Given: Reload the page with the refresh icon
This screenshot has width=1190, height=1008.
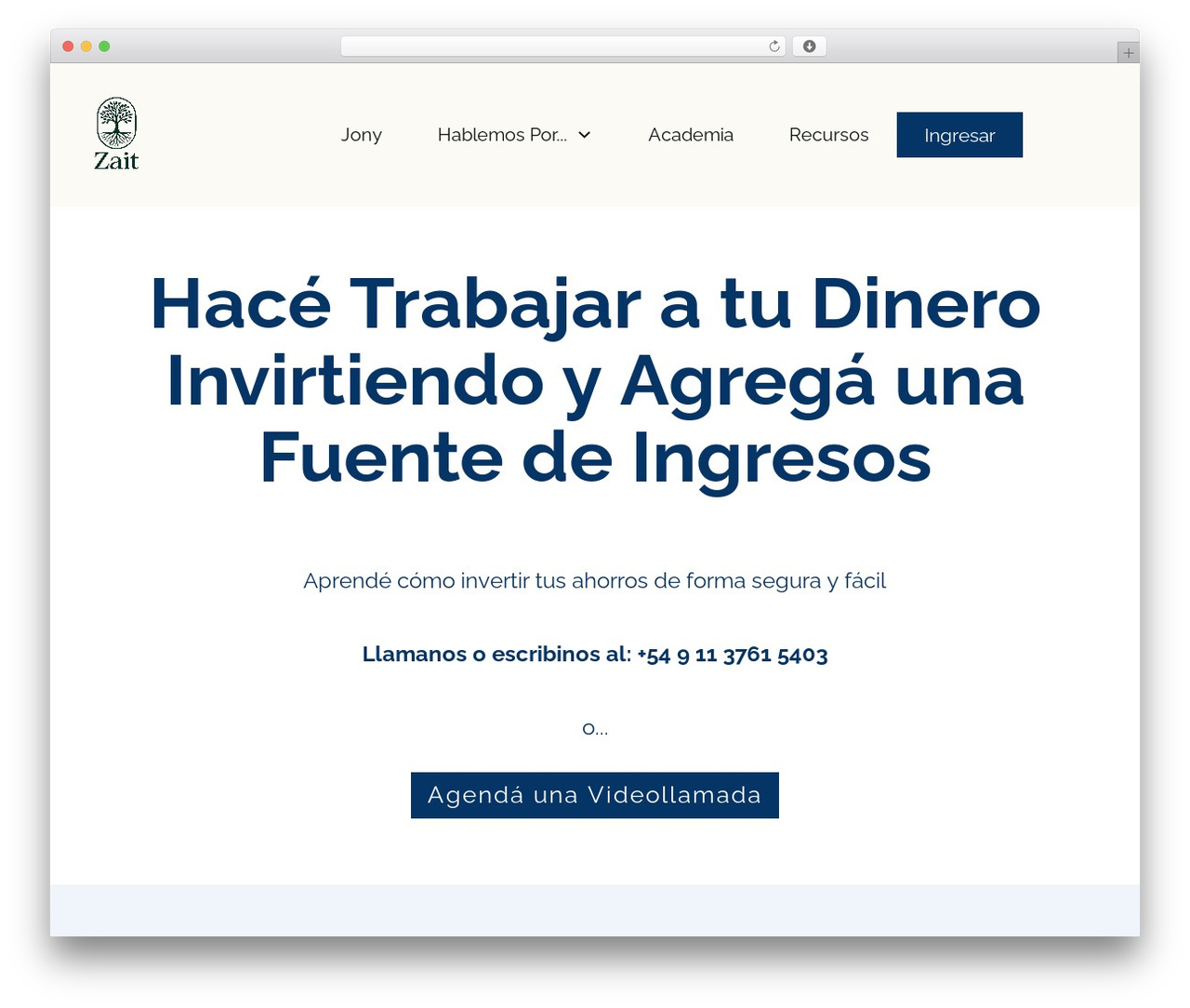Looking at the screenshot, I should (774, 46).
